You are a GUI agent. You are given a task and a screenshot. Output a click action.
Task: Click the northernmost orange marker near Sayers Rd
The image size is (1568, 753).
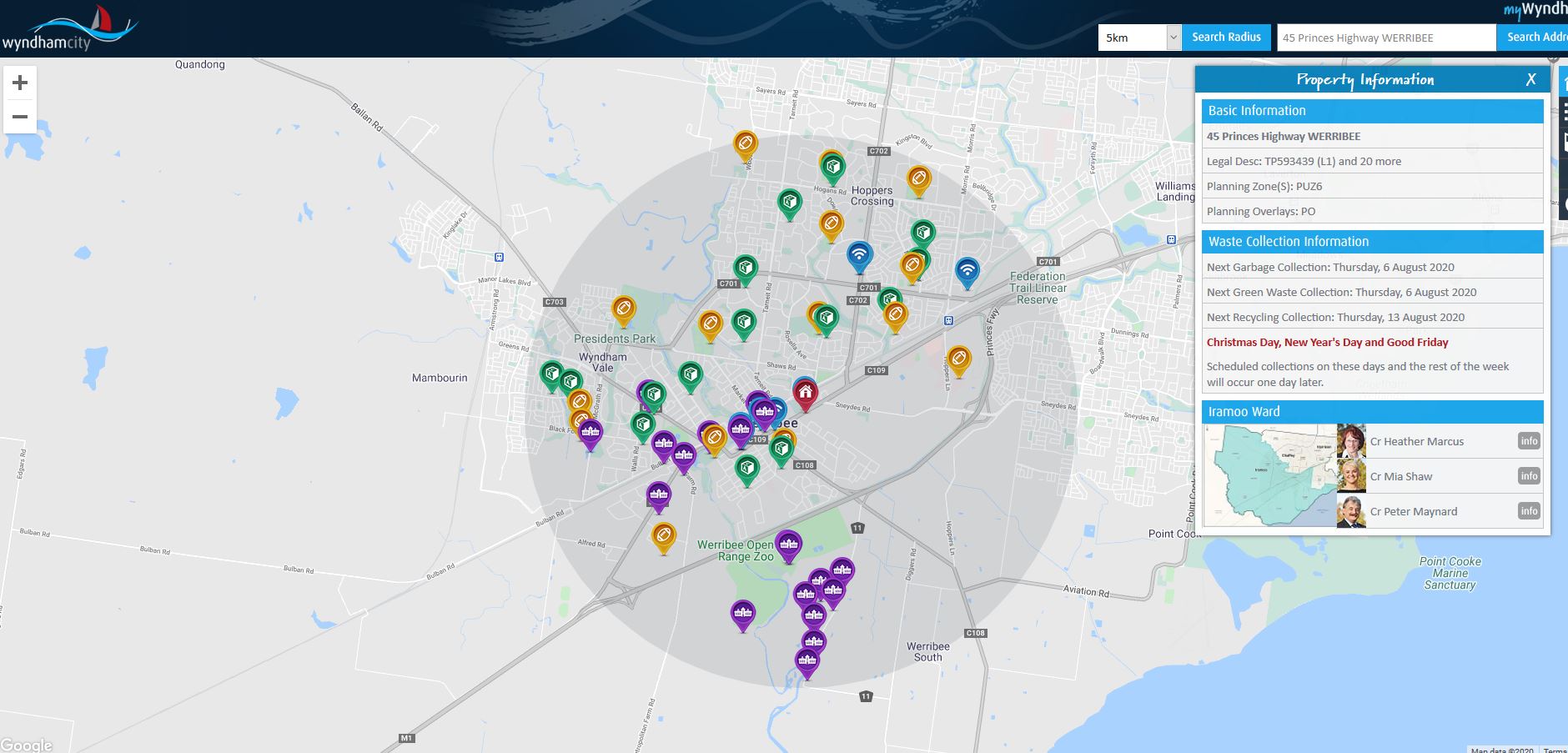click(746, 145)
